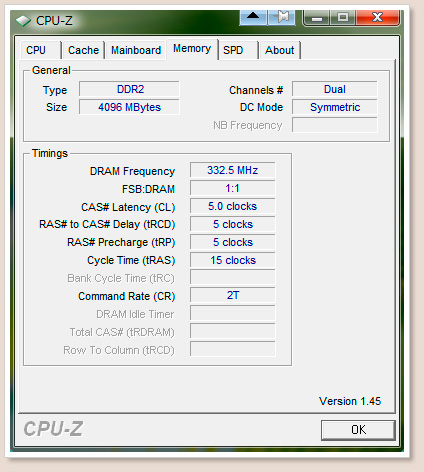The width and height of the screenshot is (424, 472).
Task: Switch to the CPU tab
Action: point(41,50)
